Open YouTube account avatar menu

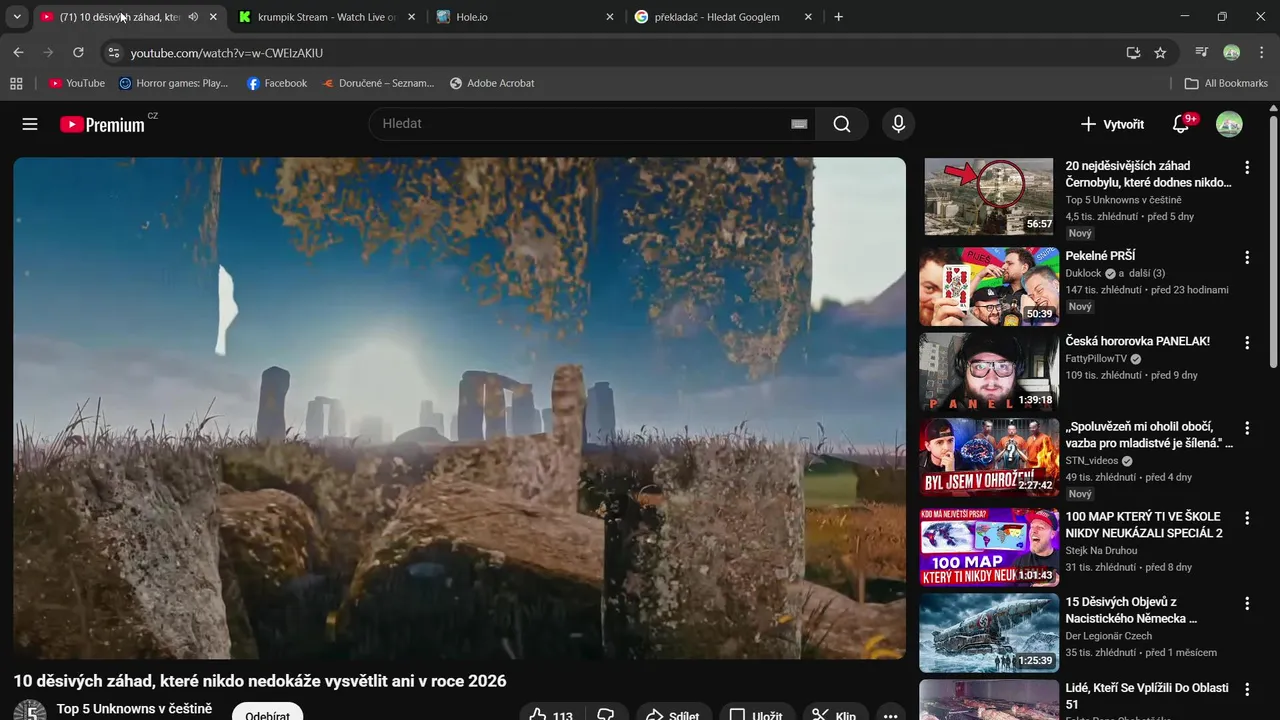click(1229, 124)
